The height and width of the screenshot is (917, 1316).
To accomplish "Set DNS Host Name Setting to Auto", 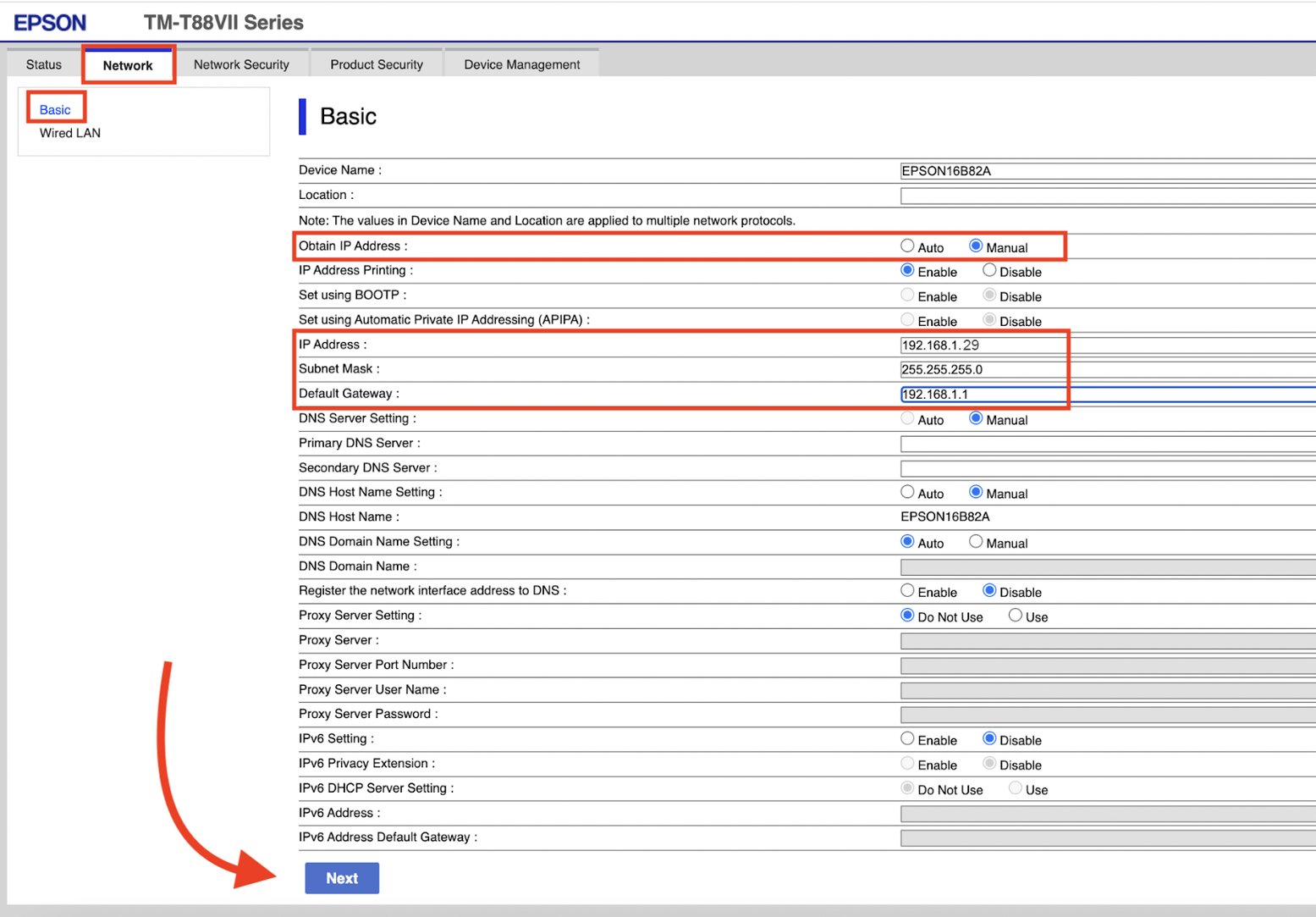I will tap(907, 492).
